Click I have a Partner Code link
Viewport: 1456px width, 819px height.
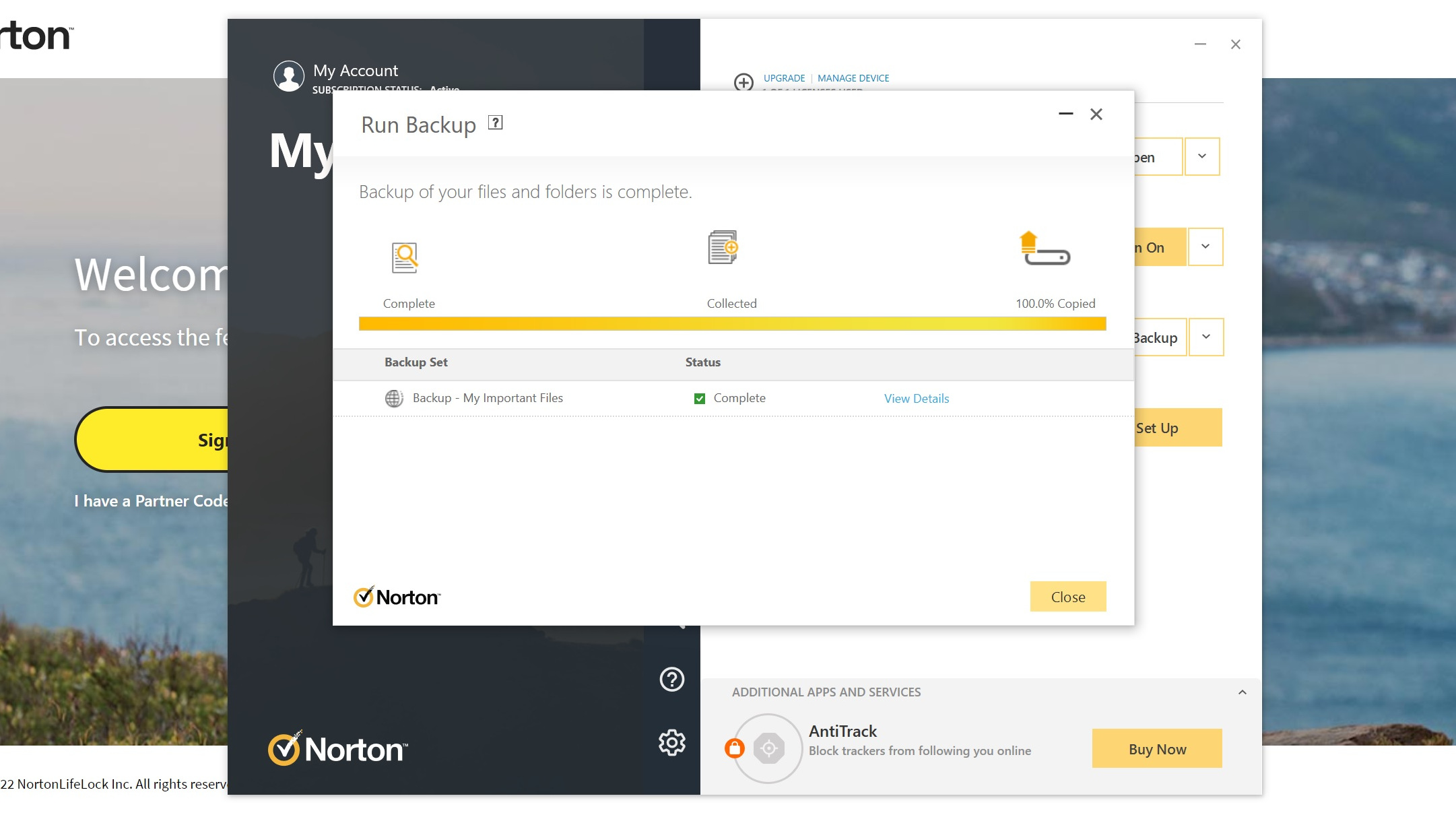coord(152,501)
